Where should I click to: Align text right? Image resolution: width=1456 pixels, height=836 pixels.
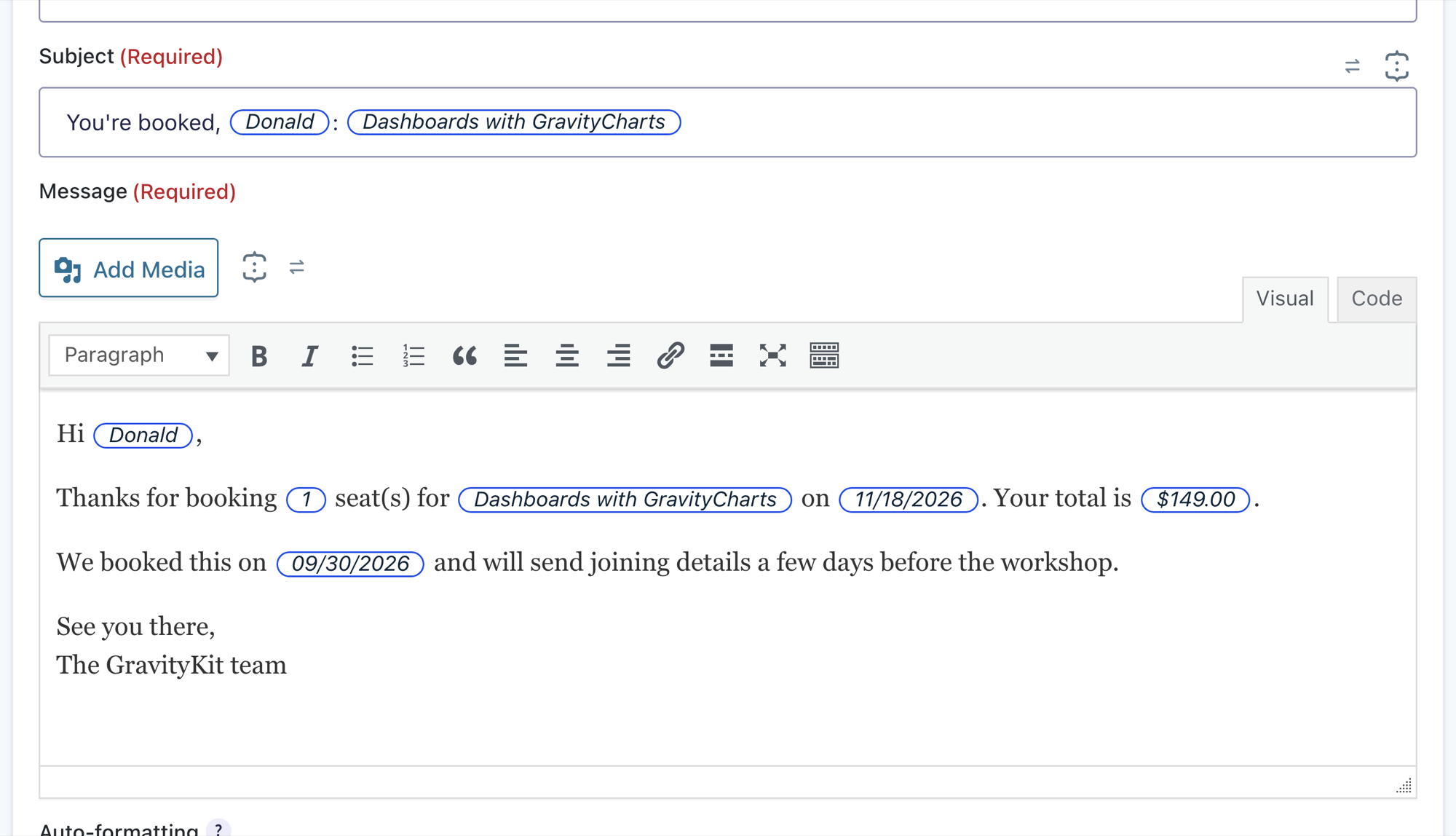(619, 355)
